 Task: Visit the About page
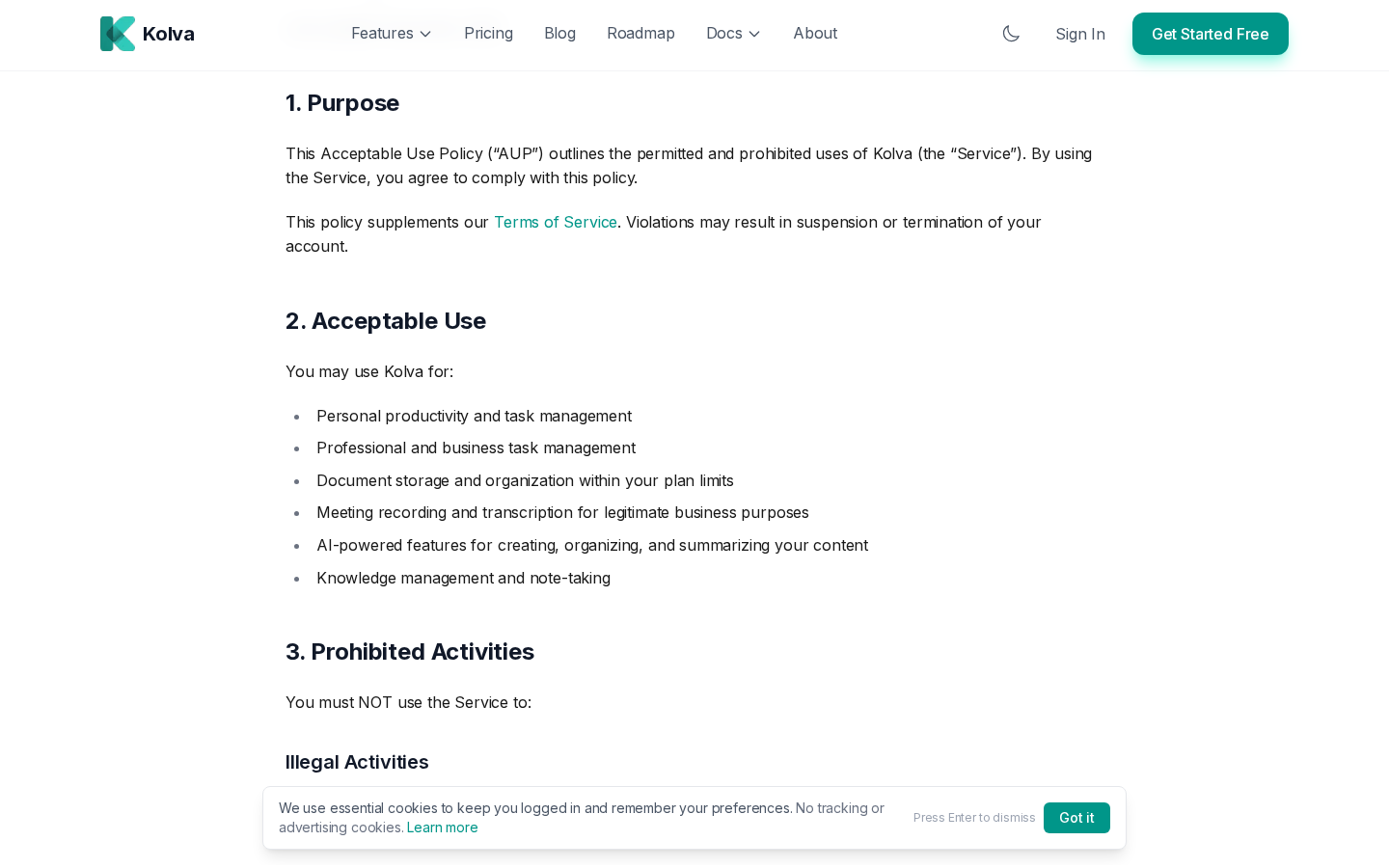pos(815,34)
